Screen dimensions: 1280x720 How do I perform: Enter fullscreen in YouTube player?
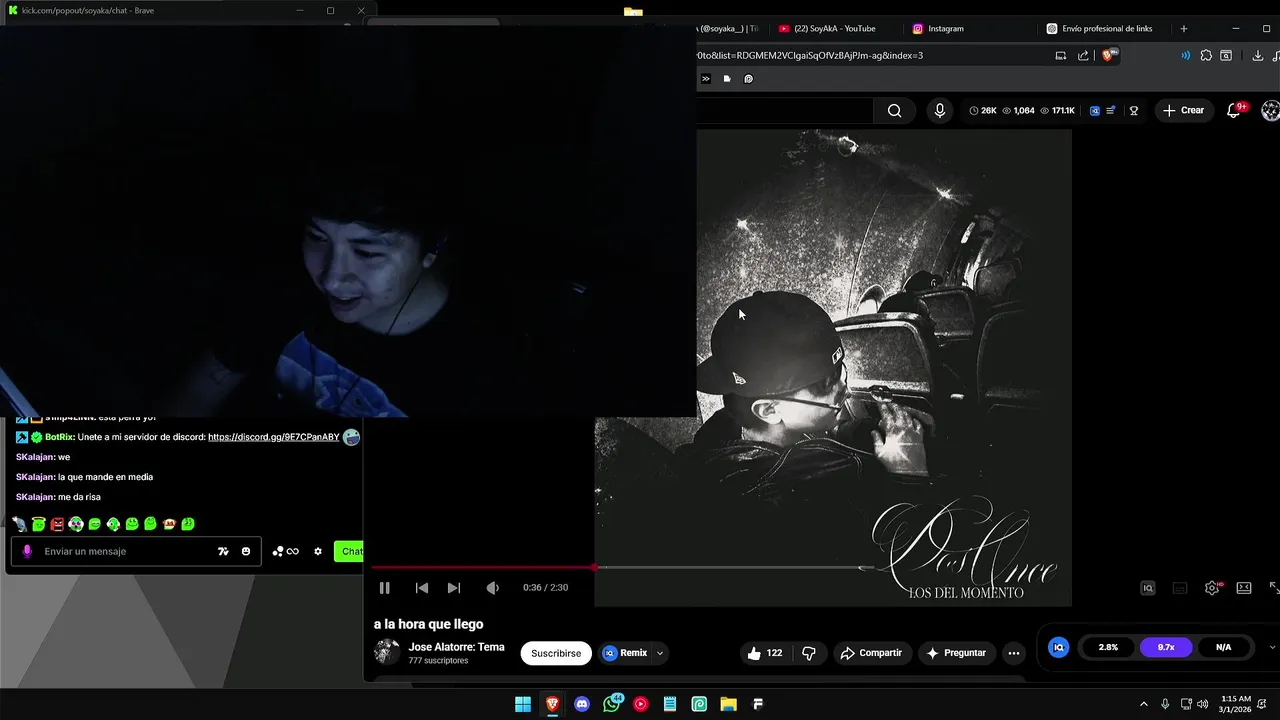point(1275,588)
